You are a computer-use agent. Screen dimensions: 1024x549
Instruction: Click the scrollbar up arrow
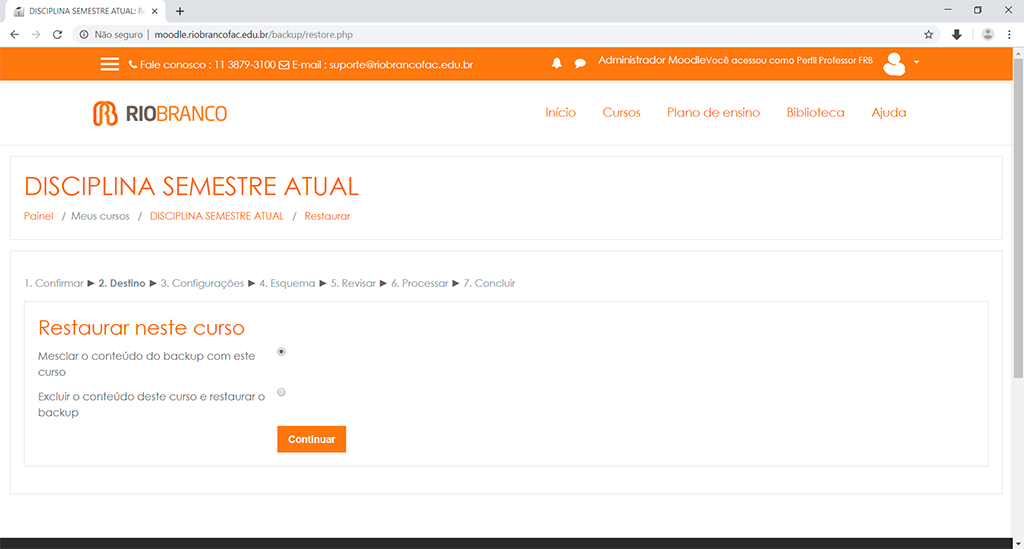click(x=1018, y=53)
